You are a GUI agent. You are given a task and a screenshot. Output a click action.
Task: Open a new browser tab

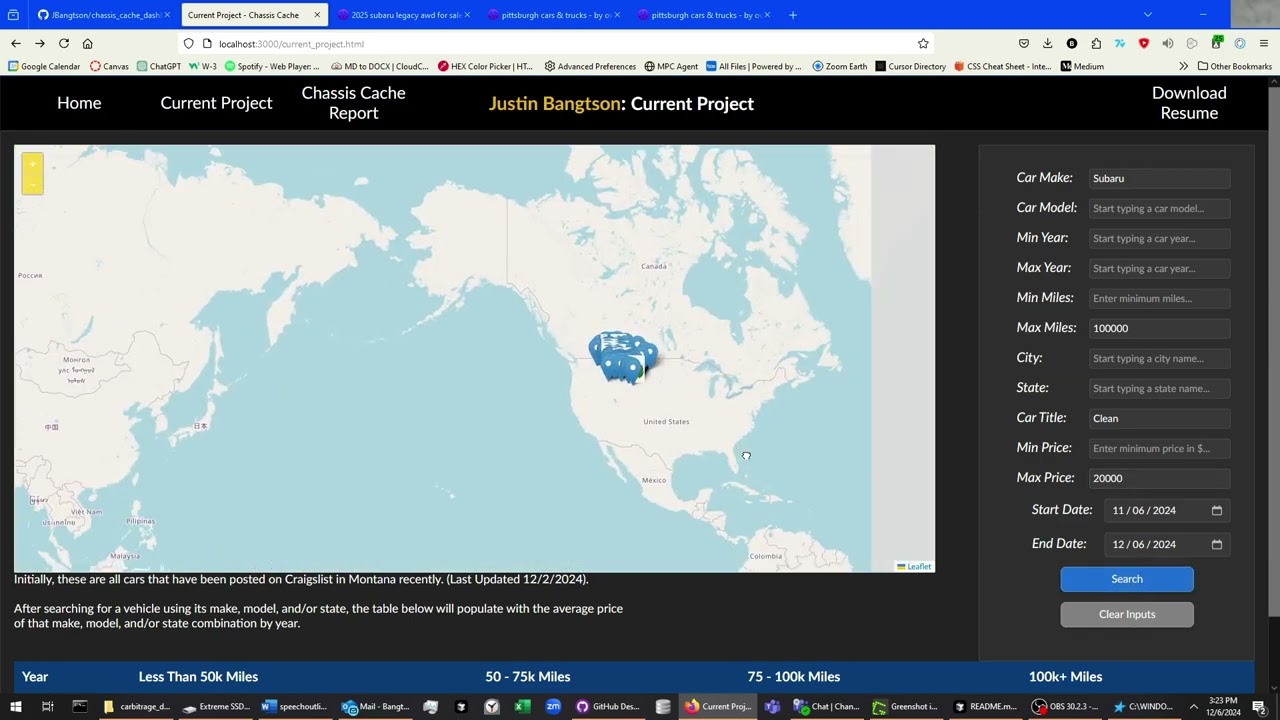pyautogui.click(x=793, y=15)
